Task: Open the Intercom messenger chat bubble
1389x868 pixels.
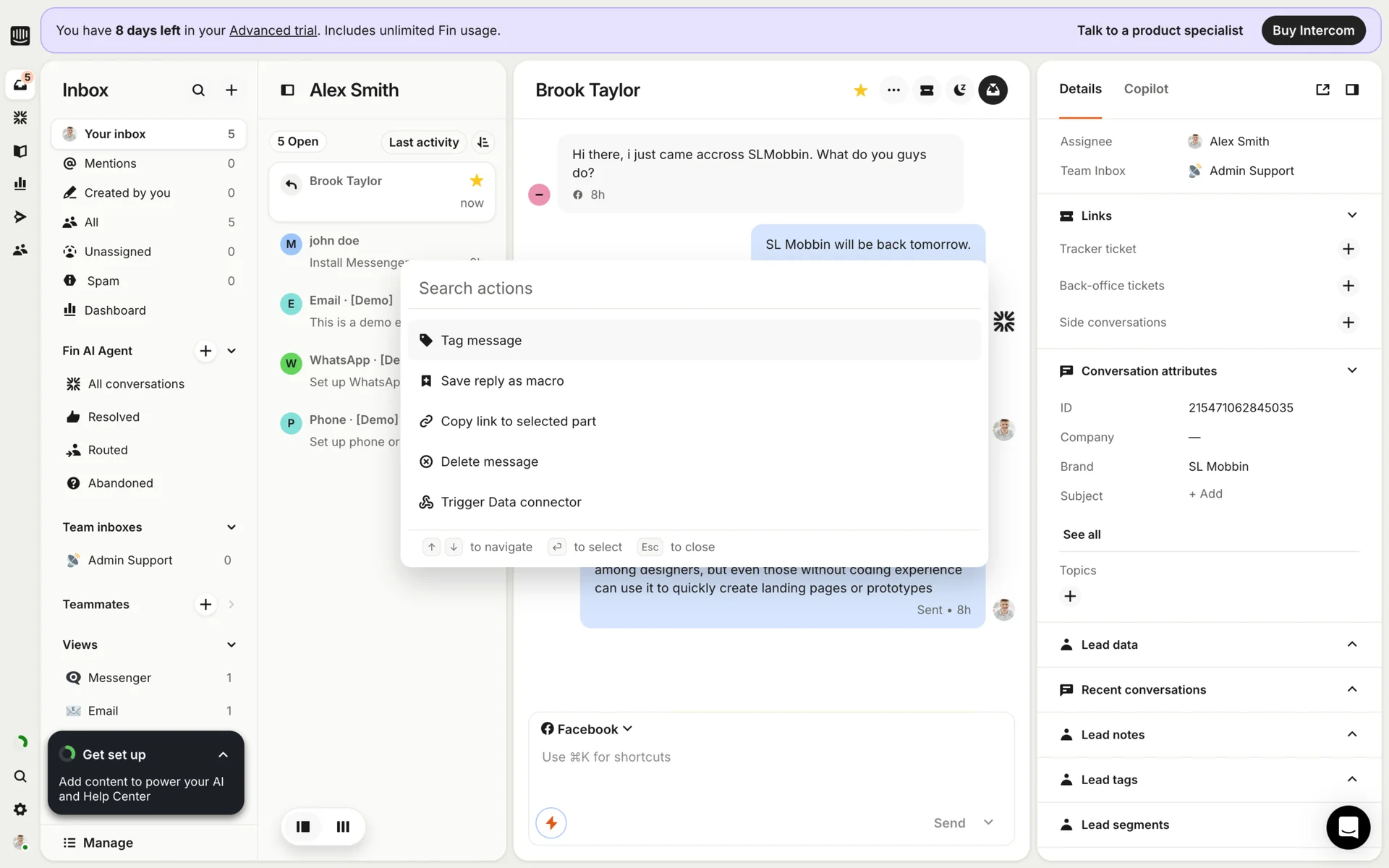Action: click(x=1348, y=827)
